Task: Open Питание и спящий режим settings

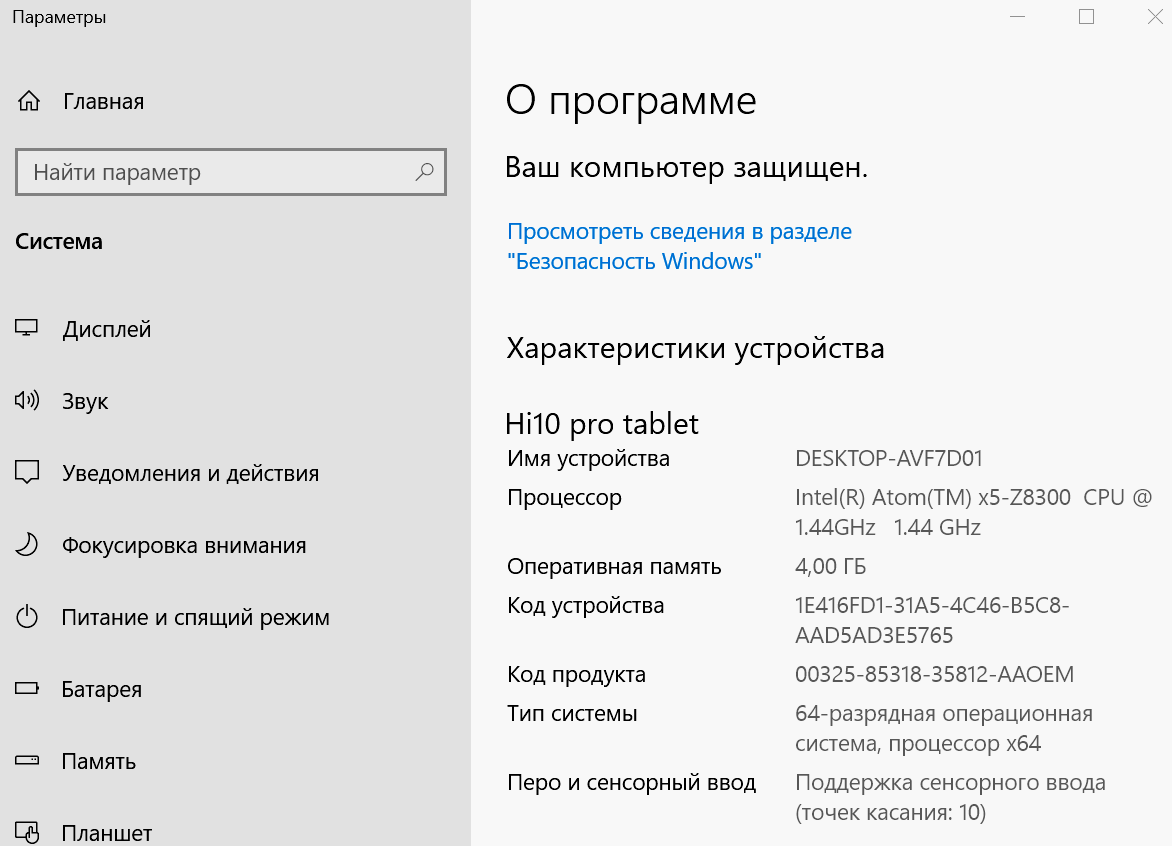Action: point(195,617)
